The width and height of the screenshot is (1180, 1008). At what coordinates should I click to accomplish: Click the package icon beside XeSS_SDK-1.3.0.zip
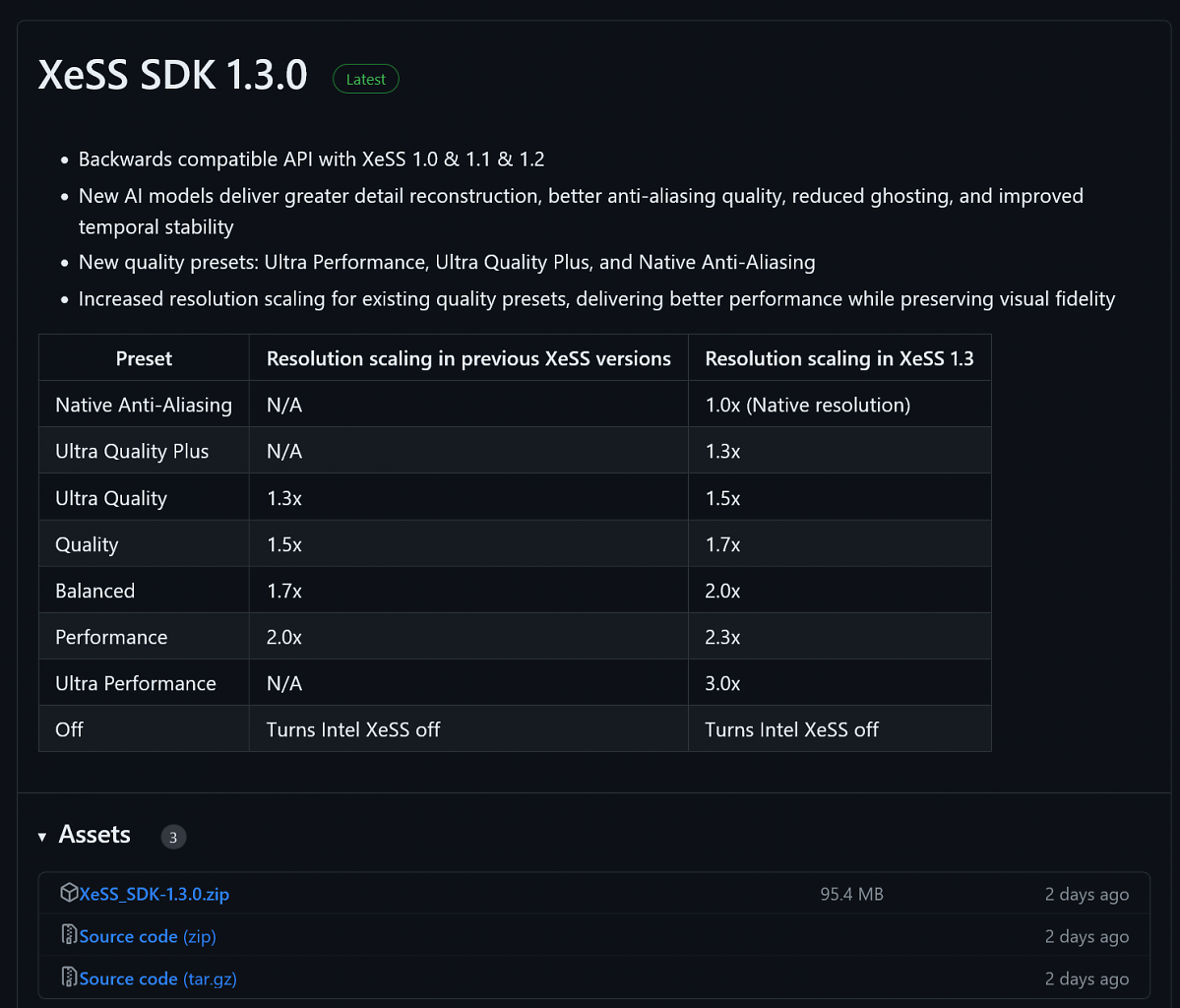tap(69, 893)
